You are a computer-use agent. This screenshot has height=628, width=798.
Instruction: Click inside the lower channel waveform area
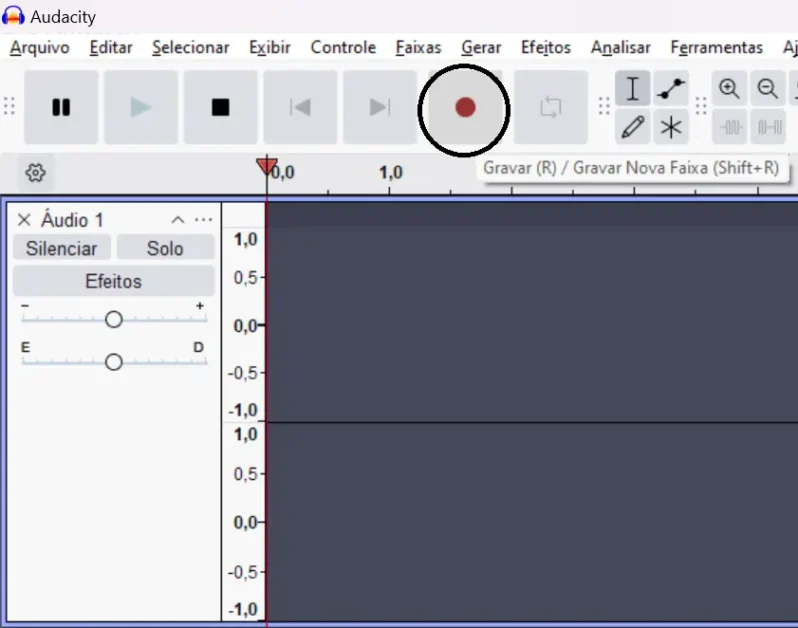coord(532,522)
